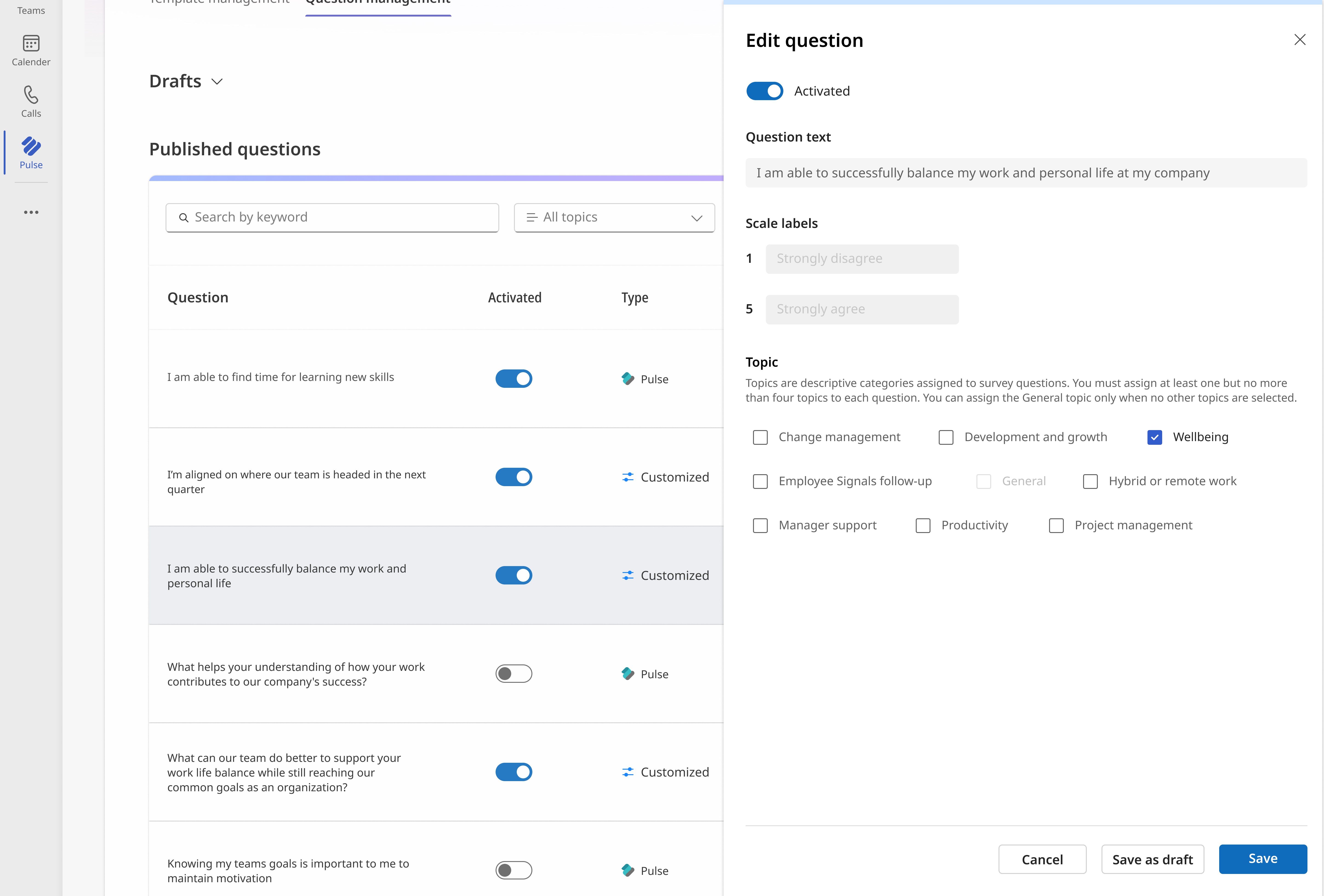Screen dimensions: 1324x896
Task: Close the Edit question panel
Action: [x=1299, y=40]
